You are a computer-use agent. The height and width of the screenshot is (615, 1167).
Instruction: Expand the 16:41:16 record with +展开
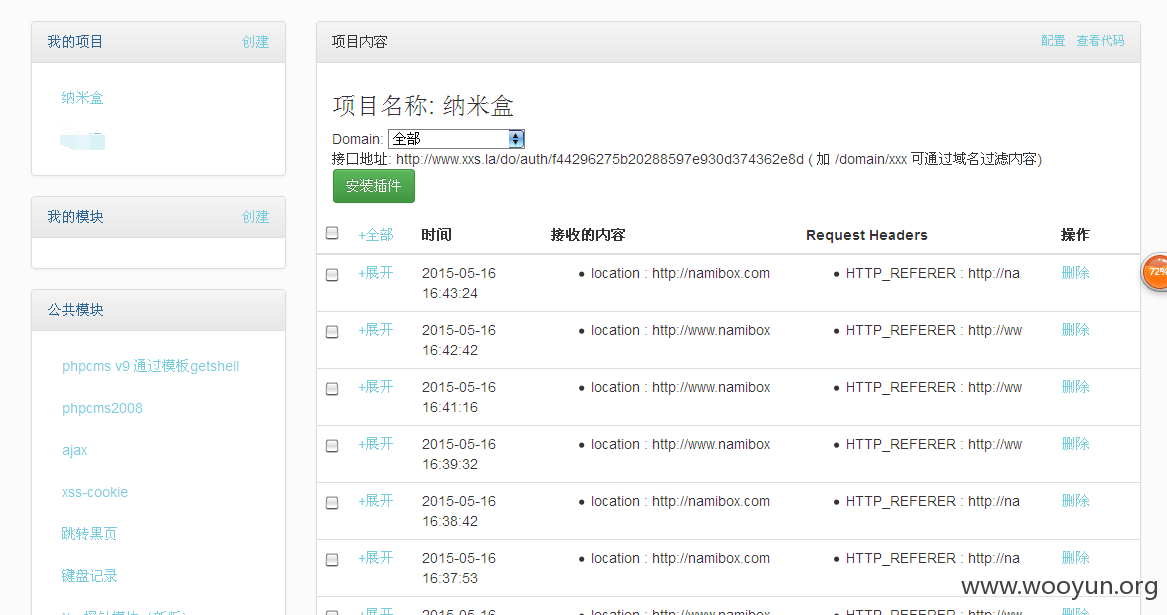pos(375,386)
